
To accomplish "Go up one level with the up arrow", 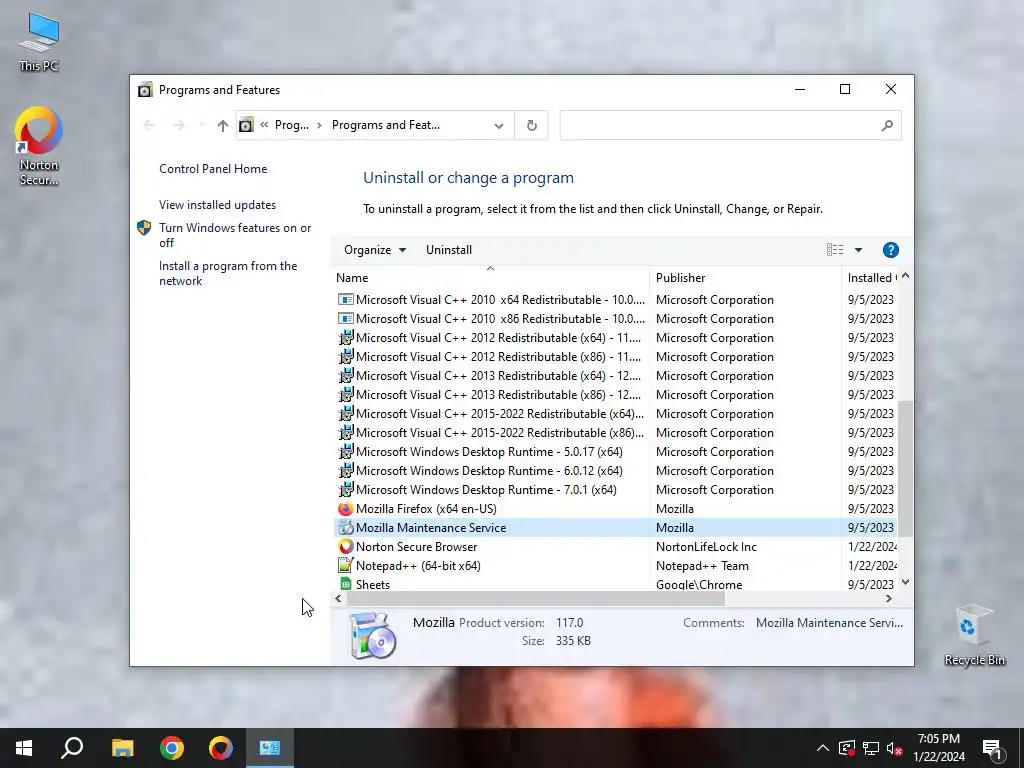I will (222, 125).
